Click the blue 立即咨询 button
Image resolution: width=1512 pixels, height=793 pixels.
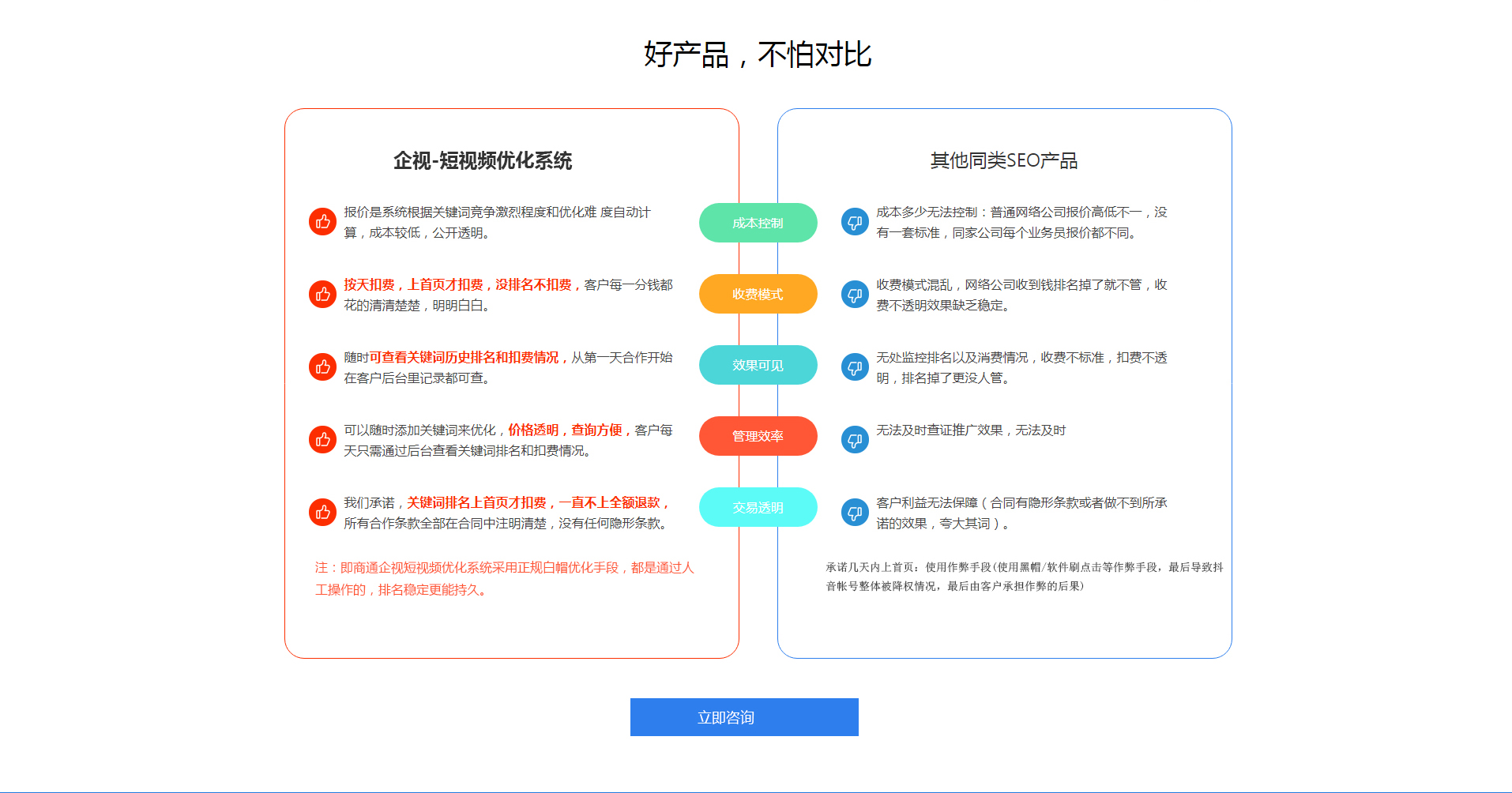point(744,717)
